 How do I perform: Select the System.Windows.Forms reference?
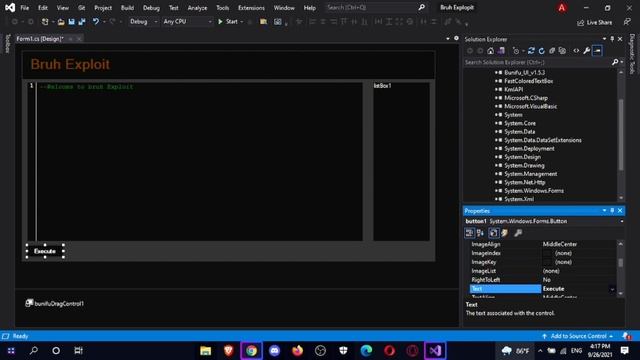534,191
